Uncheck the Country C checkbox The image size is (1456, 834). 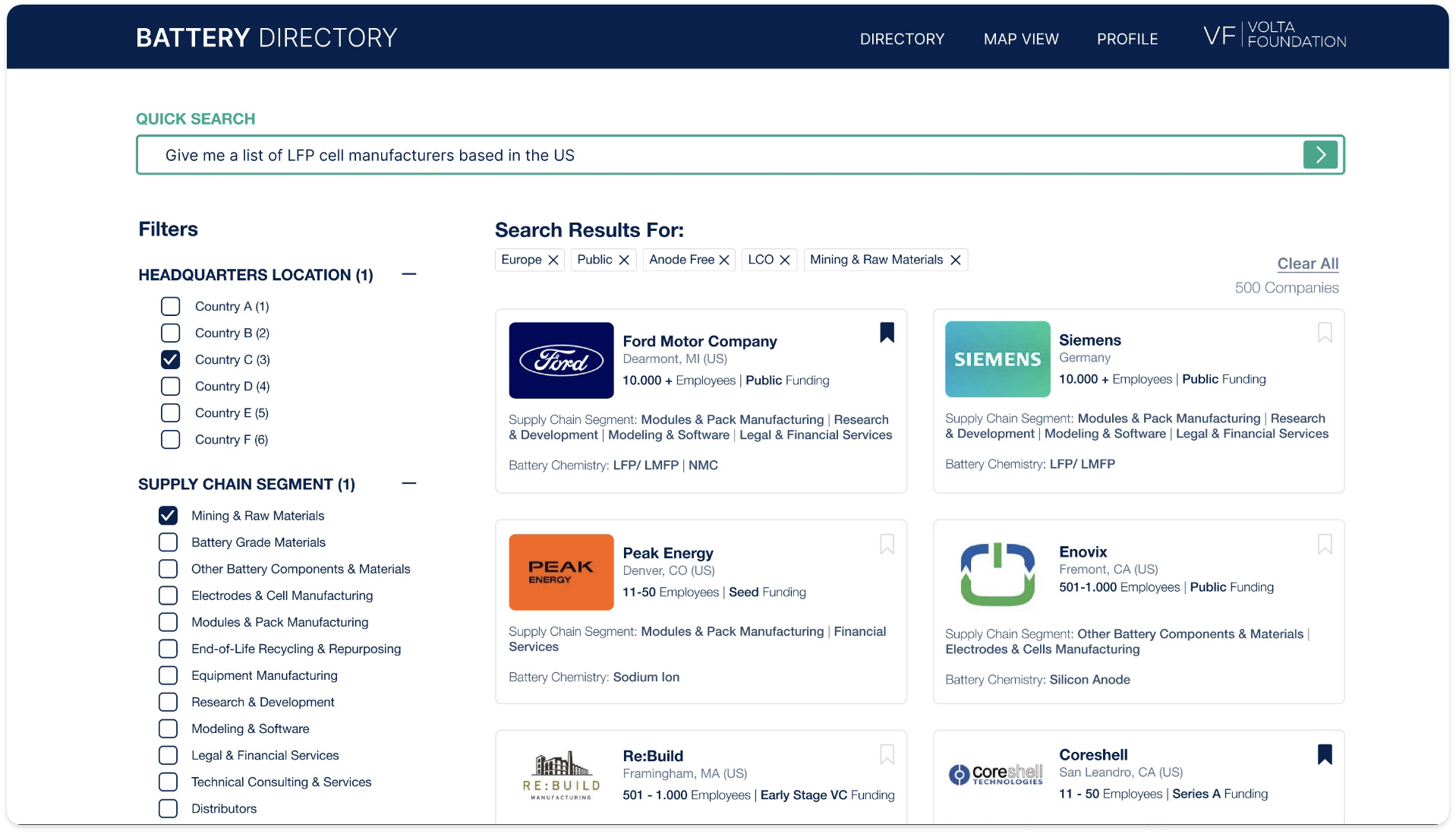click(171, 359)
